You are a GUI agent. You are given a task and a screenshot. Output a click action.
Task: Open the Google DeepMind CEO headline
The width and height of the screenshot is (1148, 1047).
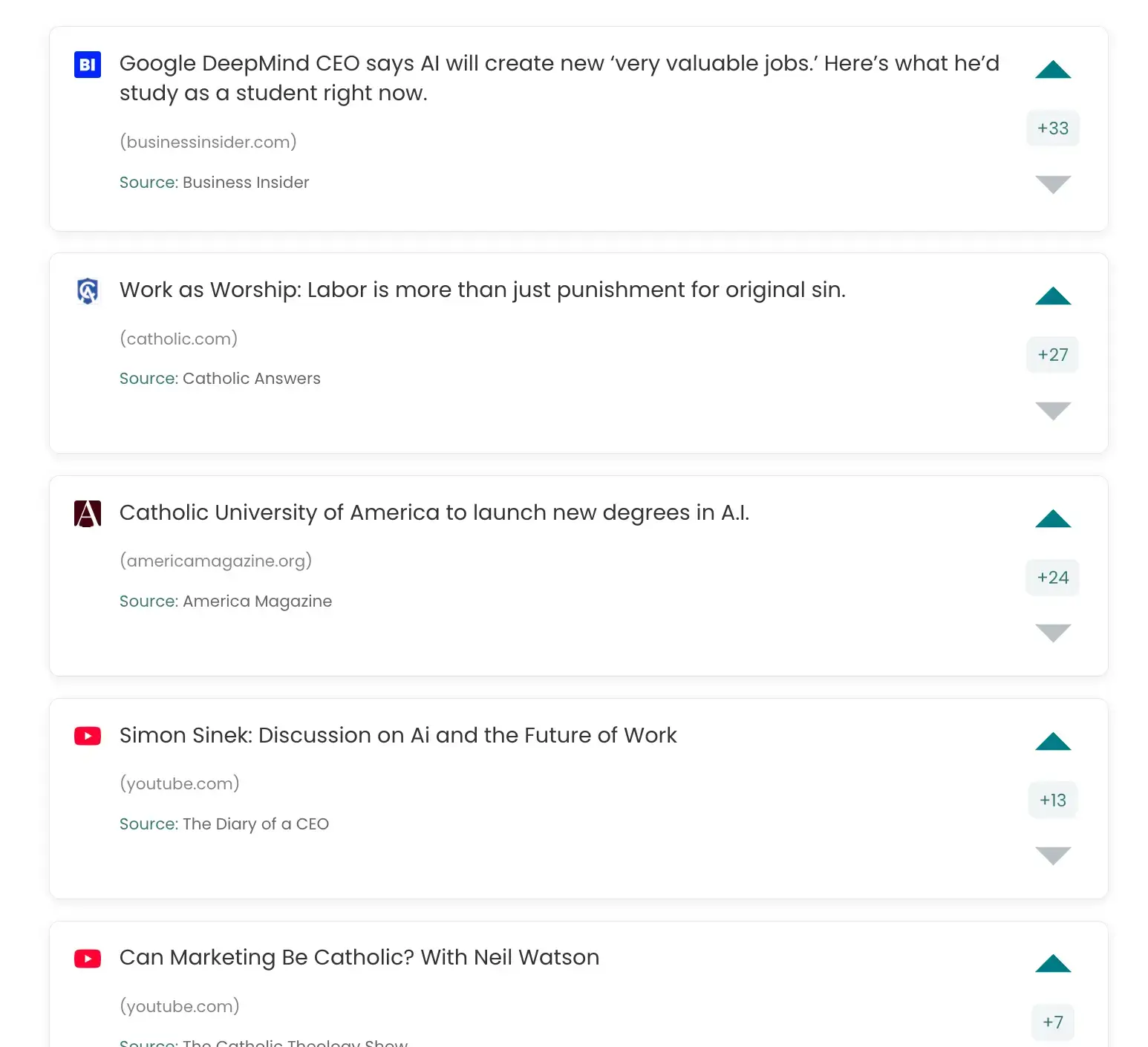coord(559,78)
